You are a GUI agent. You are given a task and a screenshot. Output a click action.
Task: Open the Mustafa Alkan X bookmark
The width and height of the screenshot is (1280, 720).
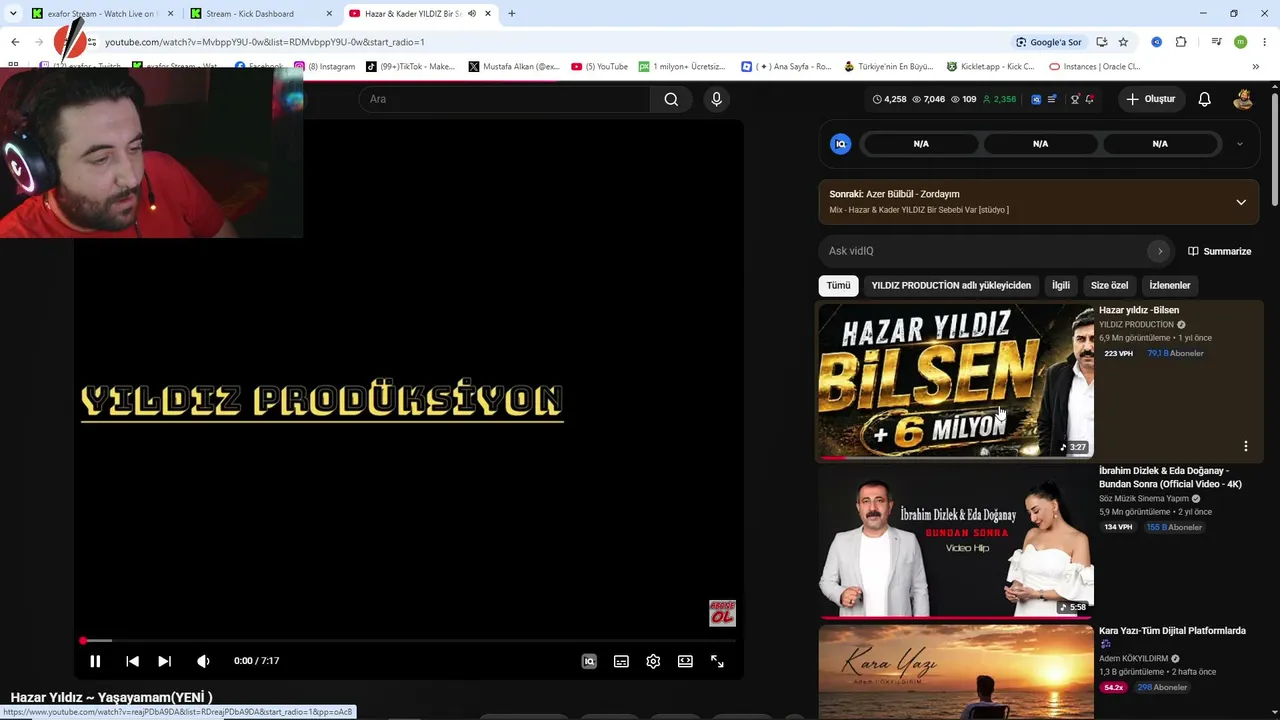pyautogui.click(x=514, y=67)
